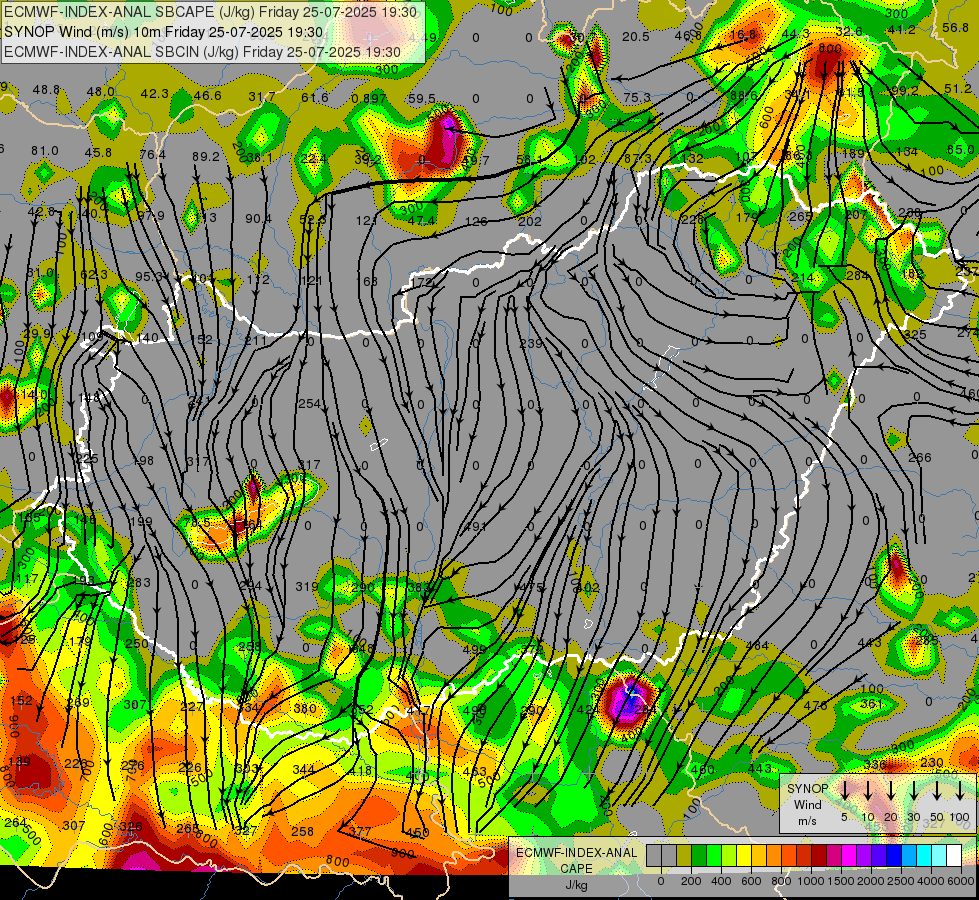
Task: Select the cyan CAPE legend swatch
Action: pos(923,856)
